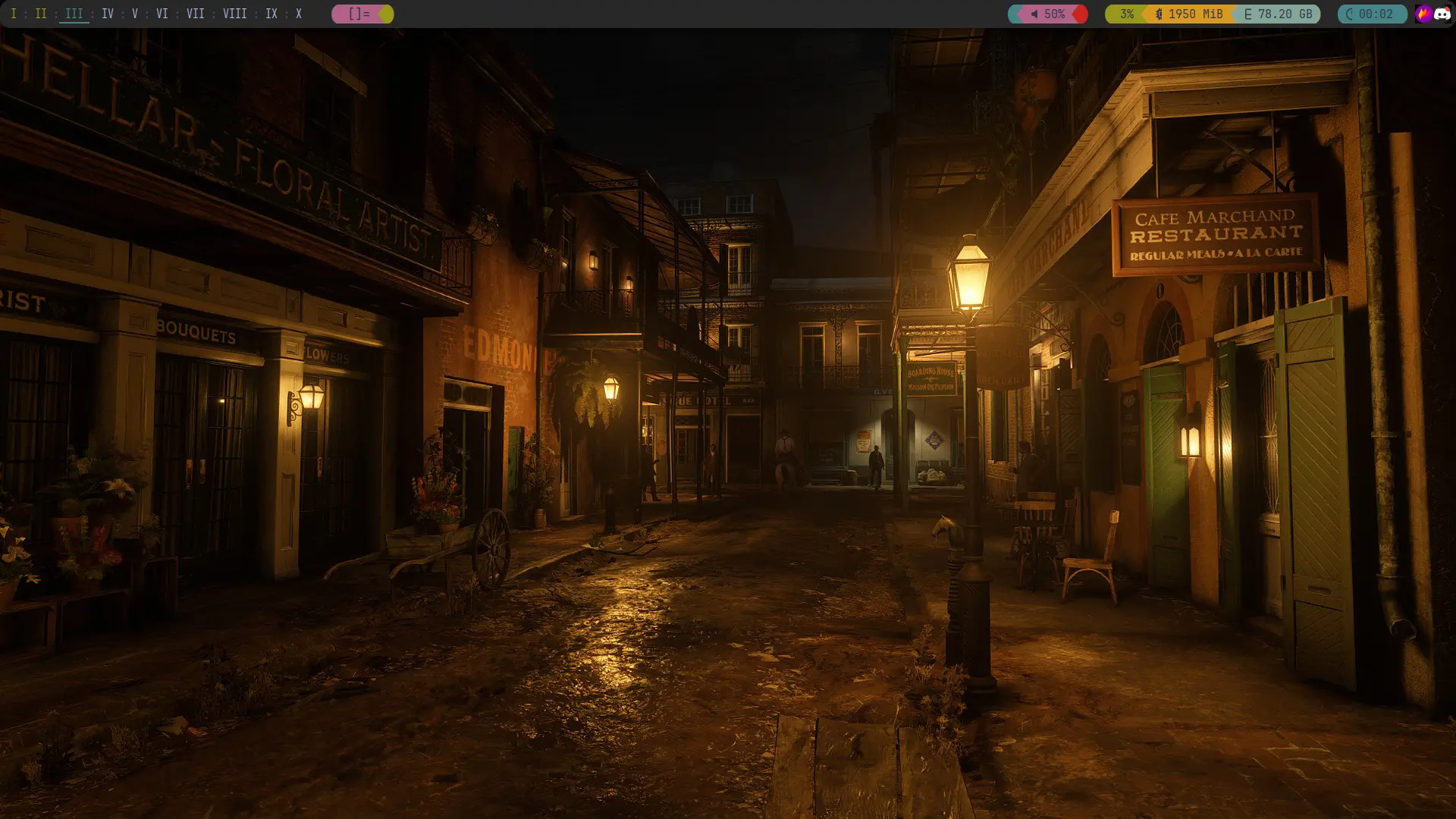
Task: Switch to workspace I
Action: click(13, 14)
